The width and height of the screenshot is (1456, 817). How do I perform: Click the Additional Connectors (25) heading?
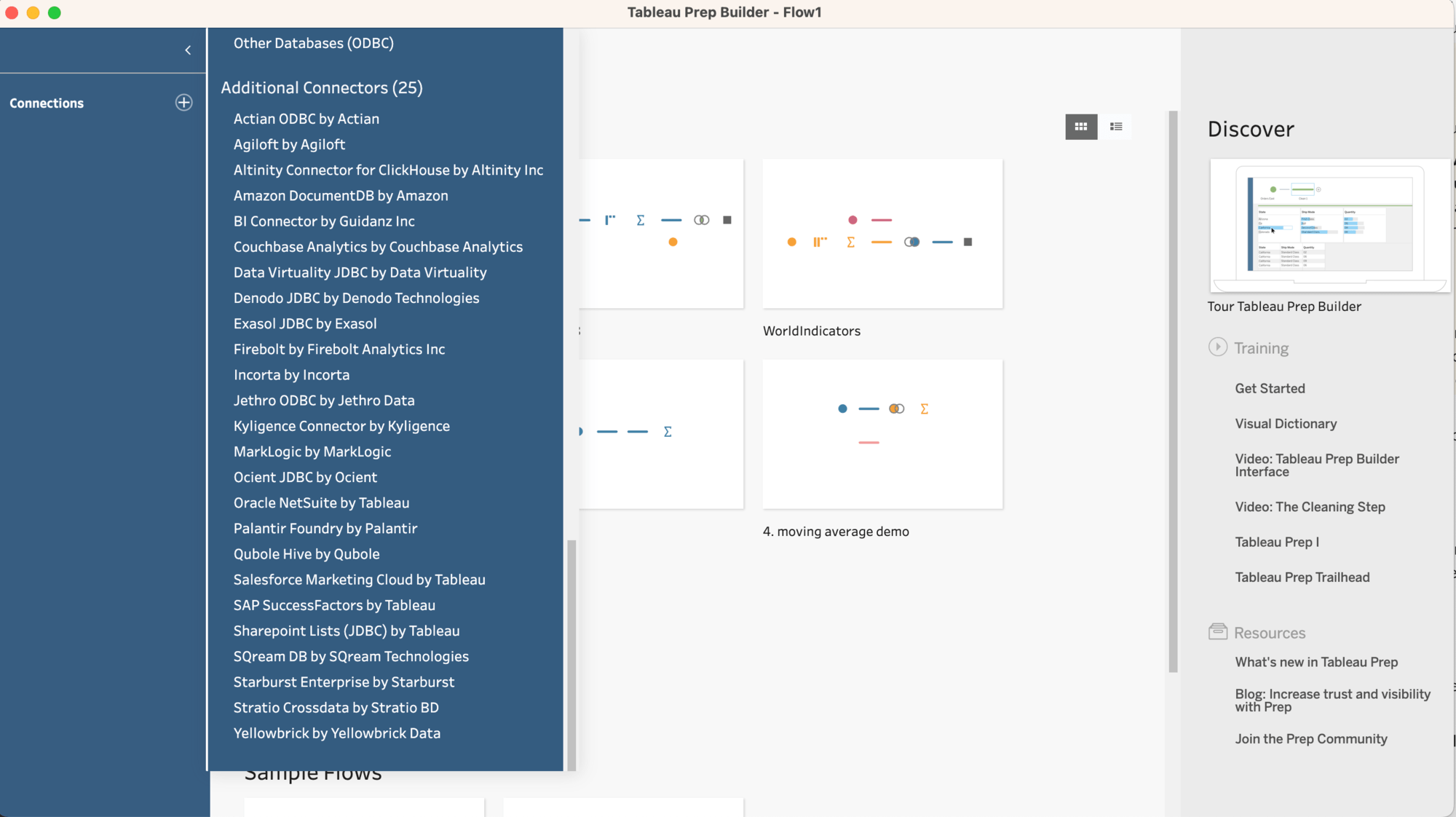pos(322,88)
